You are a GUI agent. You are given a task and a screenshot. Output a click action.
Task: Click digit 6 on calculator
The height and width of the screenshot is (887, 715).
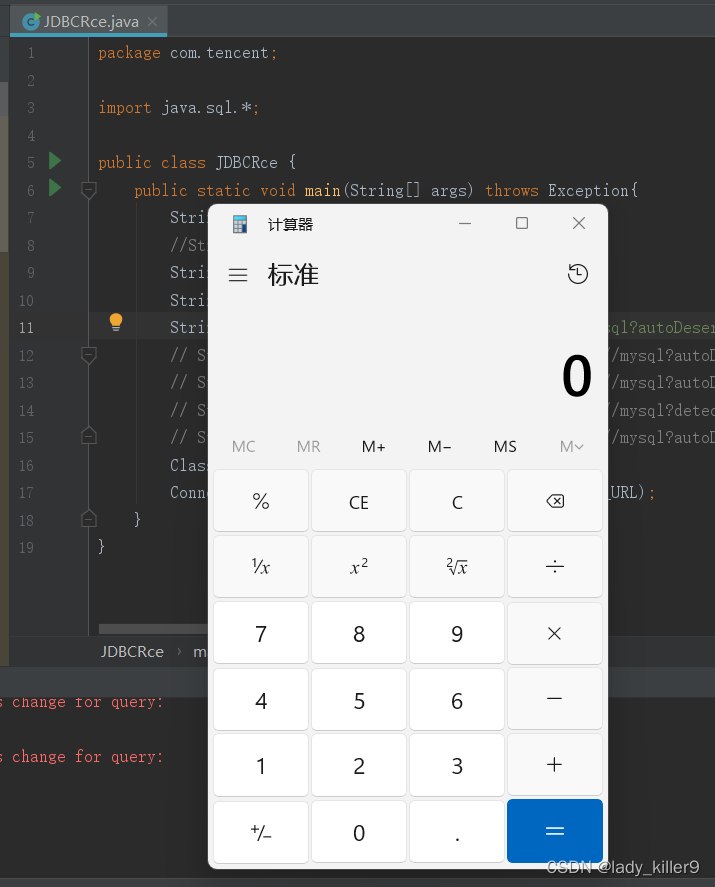pyautogui.click(x=457, y=700)
